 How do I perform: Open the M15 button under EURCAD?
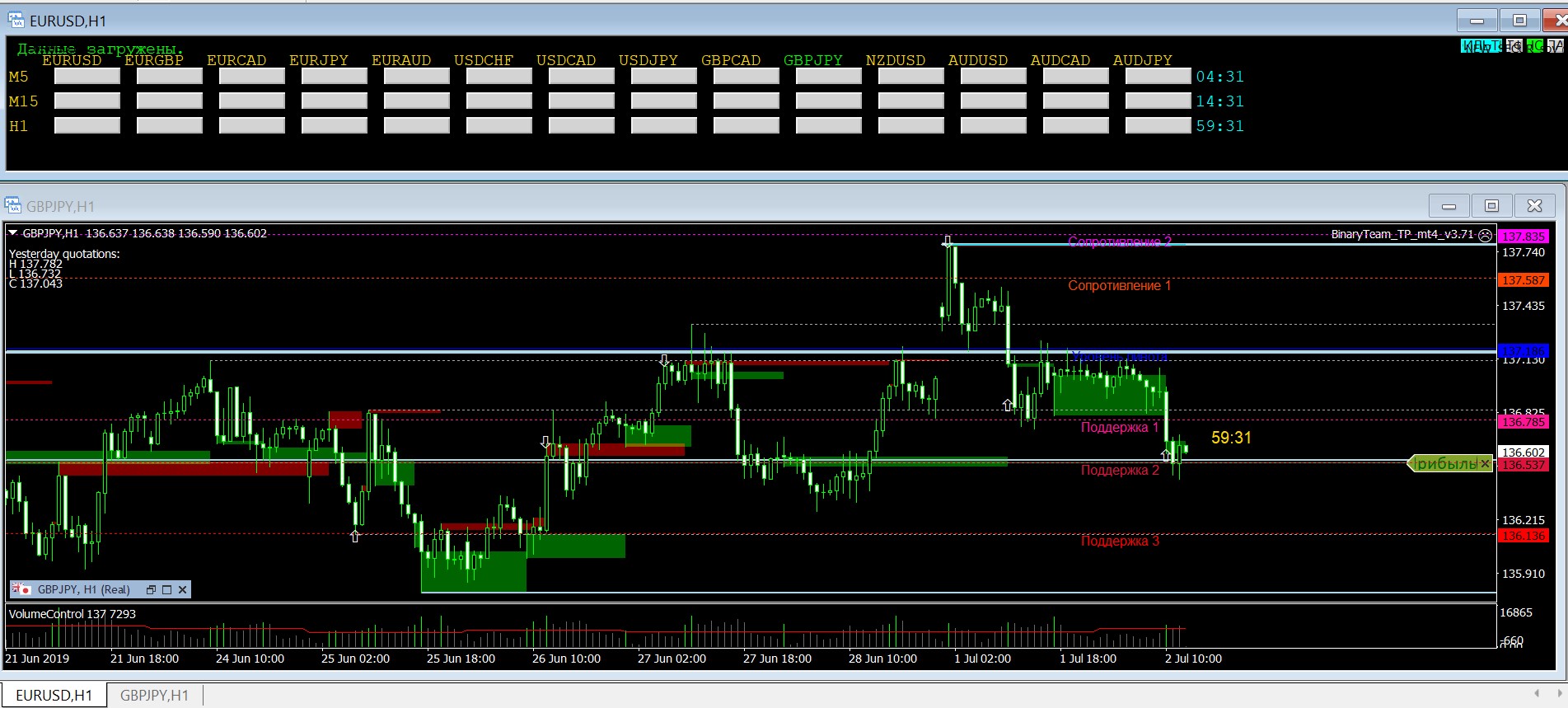tap(252, 101)
